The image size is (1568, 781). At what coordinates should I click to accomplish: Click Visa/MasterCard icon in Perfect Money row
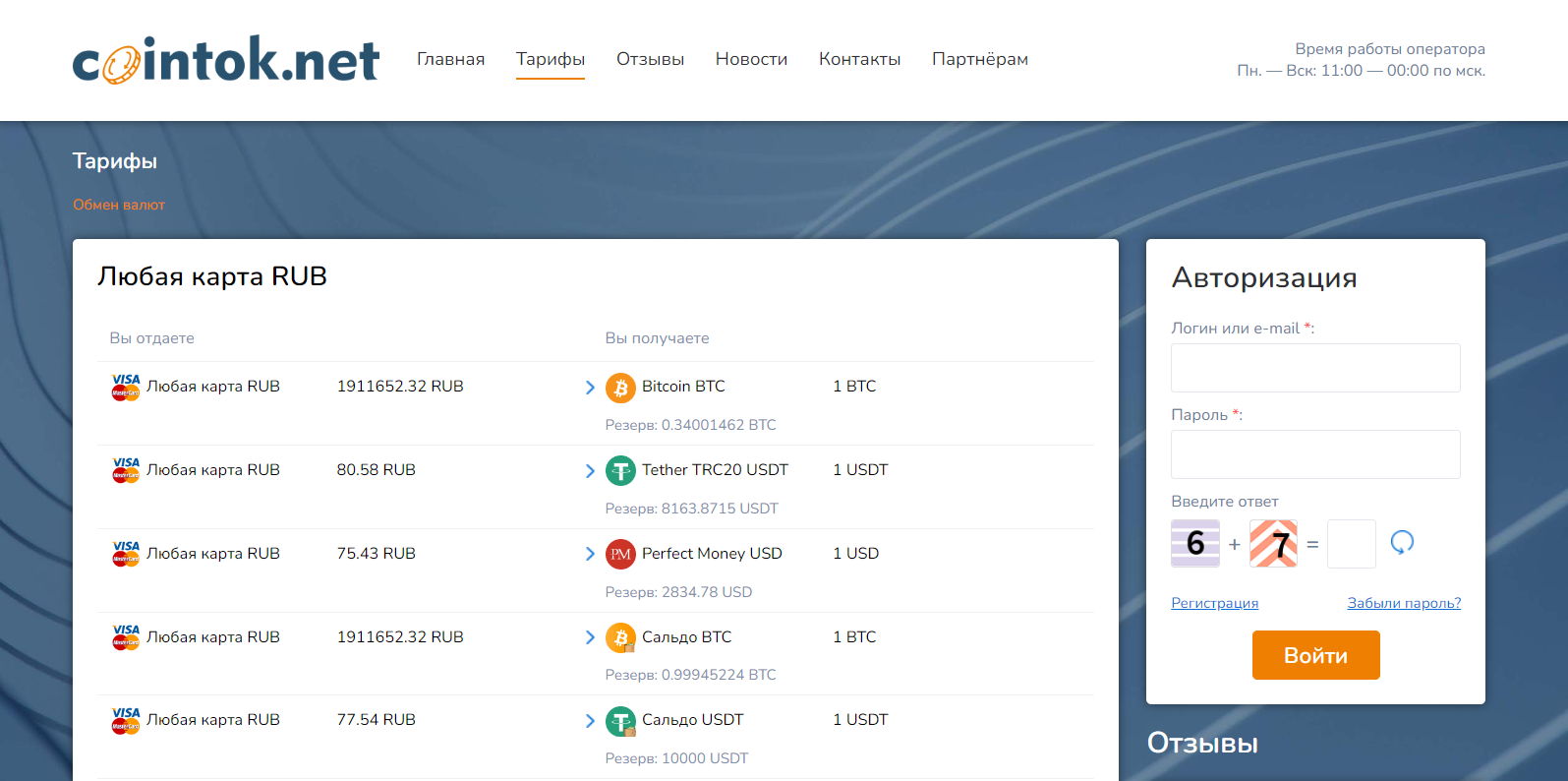(x=126, y=554)
